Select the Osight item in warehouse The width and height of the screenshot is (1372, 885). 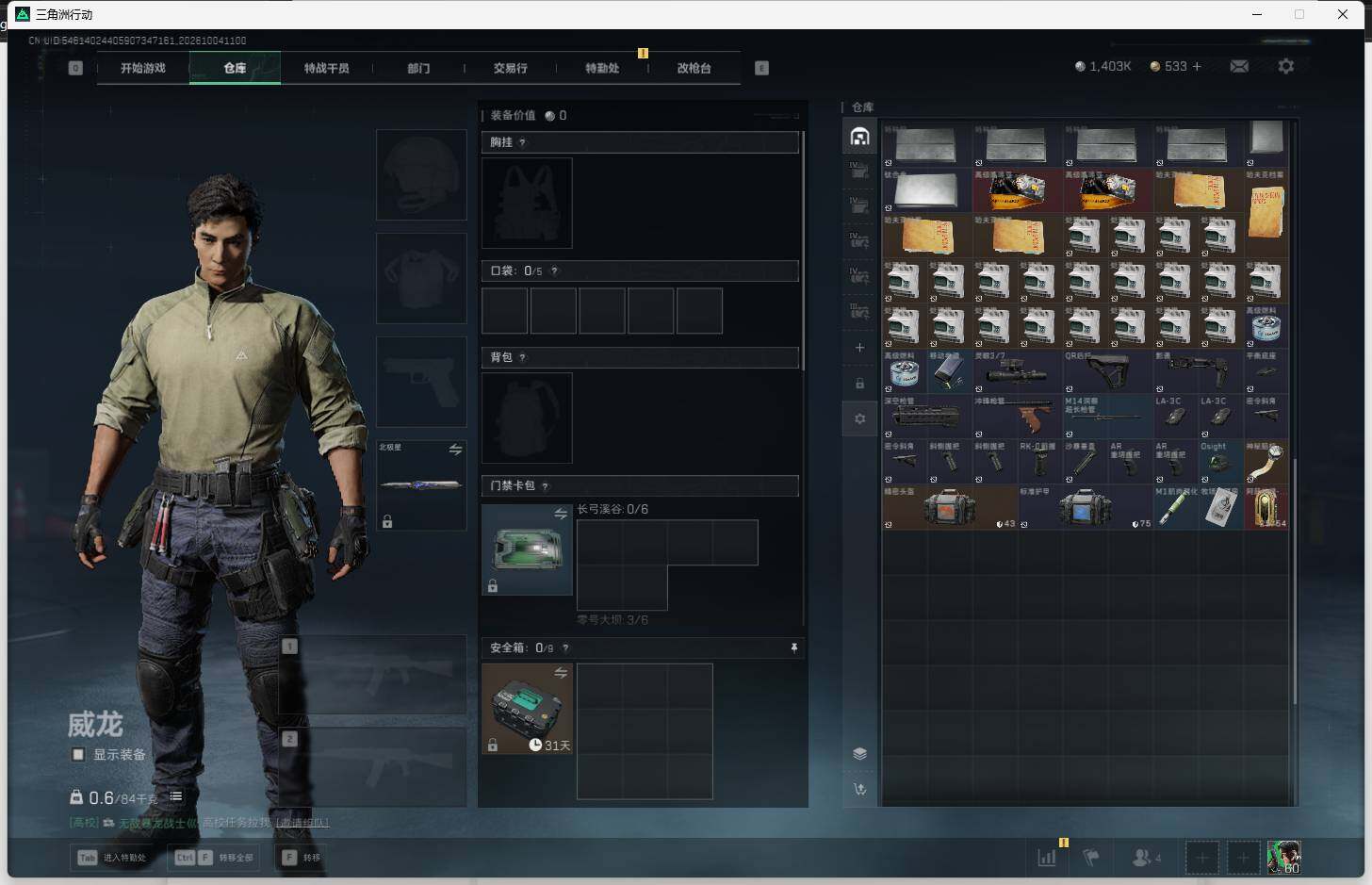tap(1221, 462)
